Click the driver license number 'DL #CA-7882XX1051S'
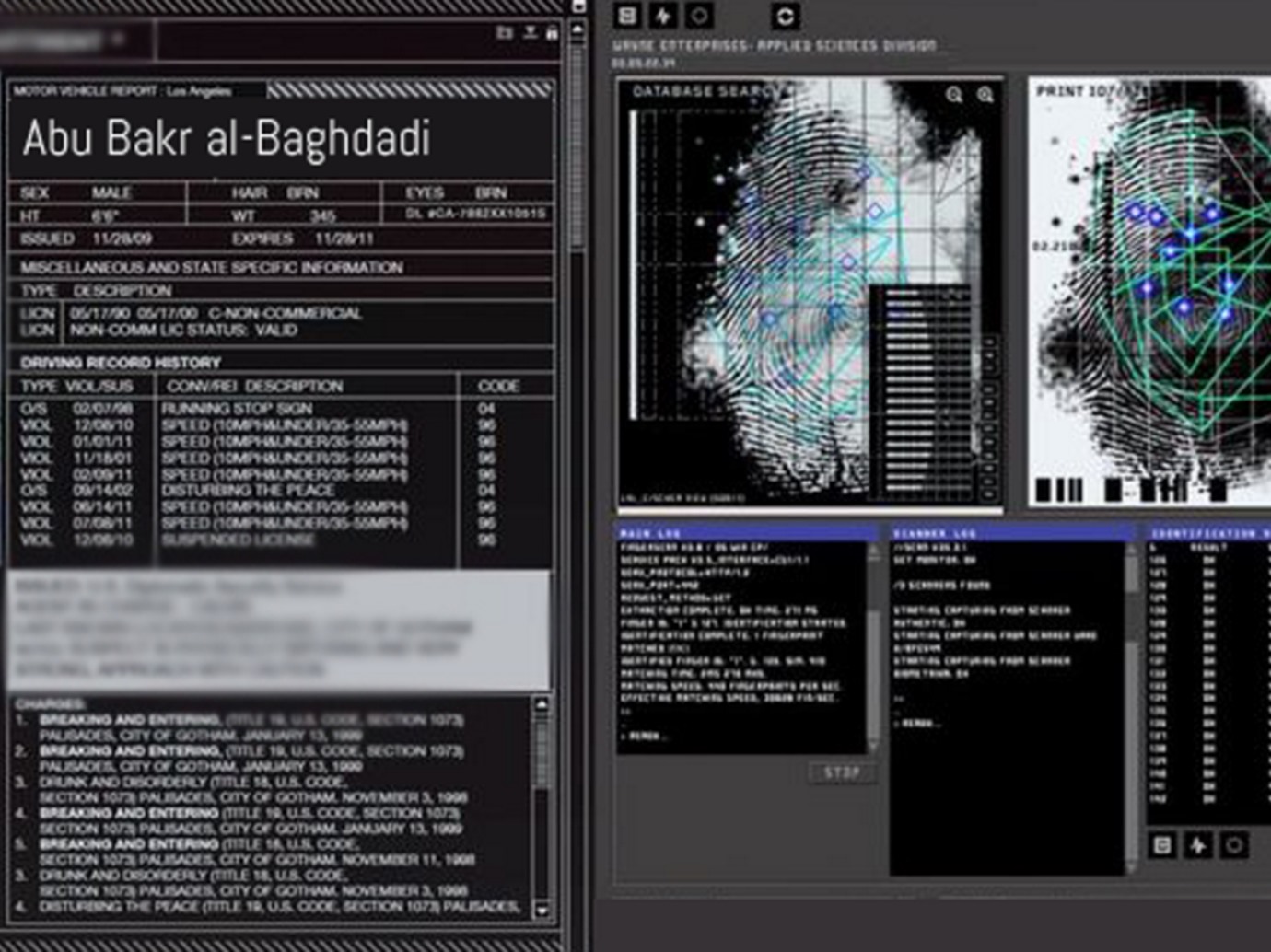Screen dimensions: 1271x952 click(x=476, y=214)
